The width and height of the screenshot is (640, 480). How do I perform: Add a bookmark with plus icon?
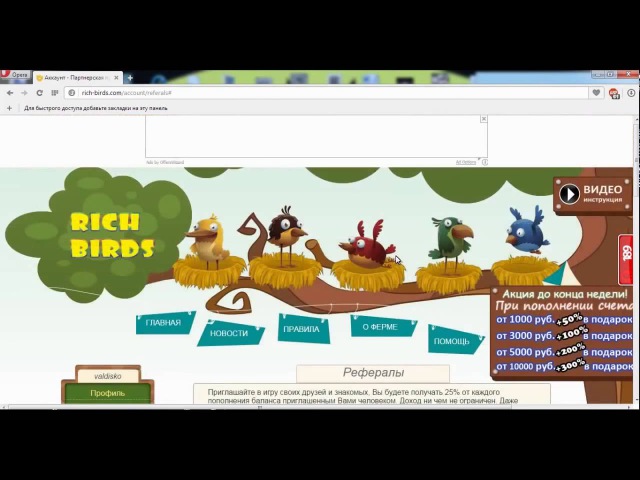tap(9, 108)
